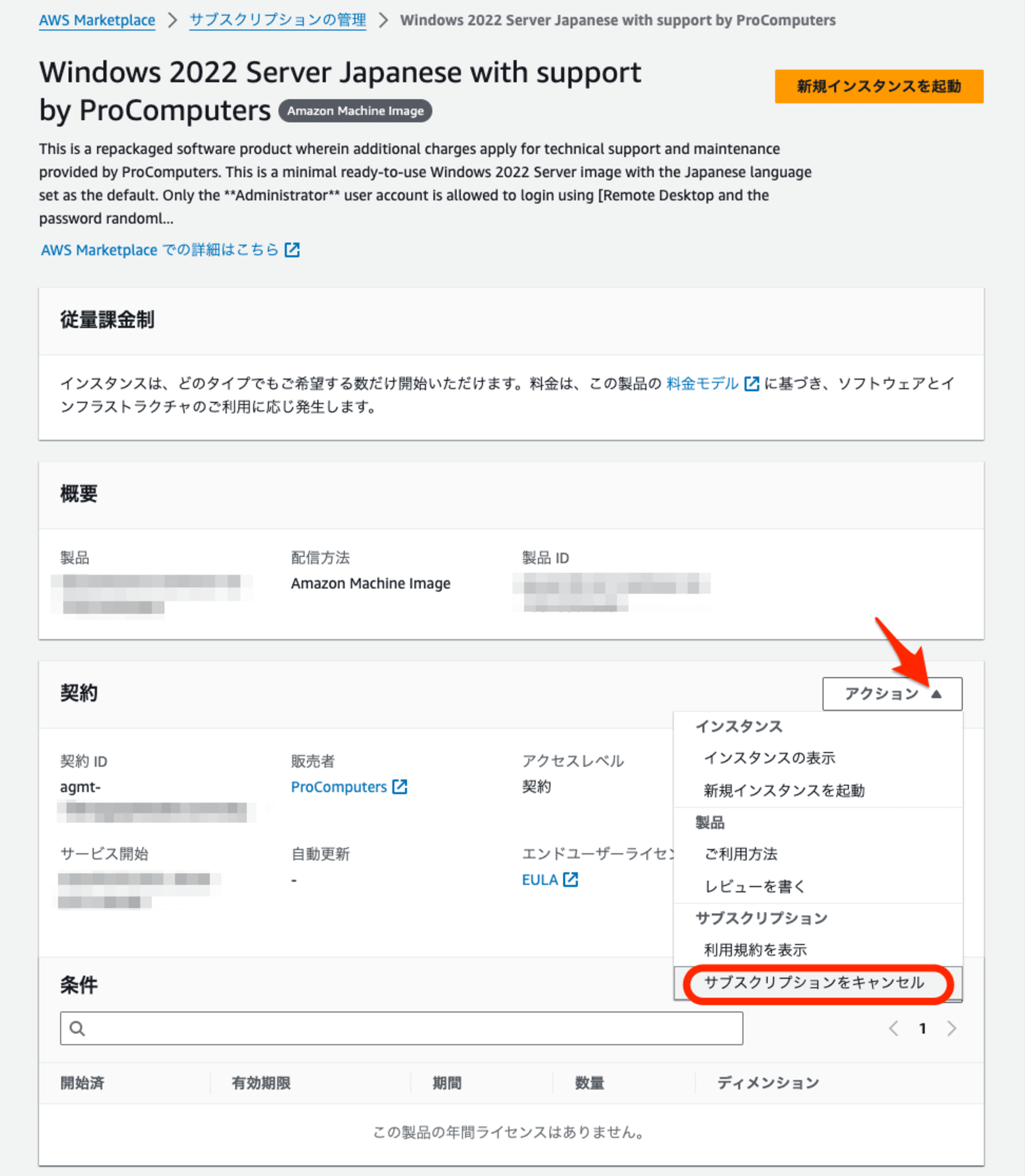The image size is (1025, 1176).
Task: Click the アクション dropdown triangle arrow
Action: tap(937, 694)
